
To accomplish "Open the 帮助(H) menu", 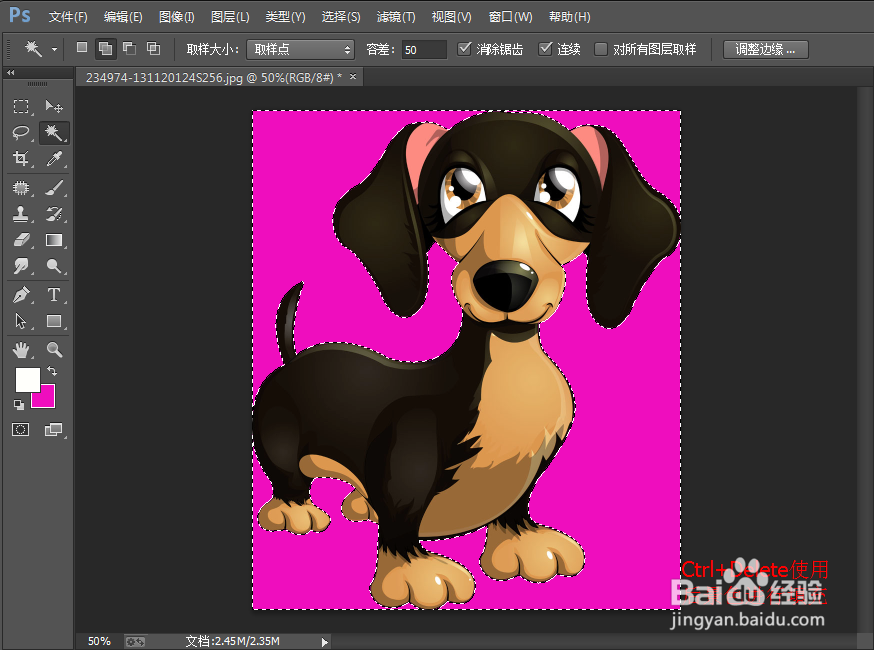I will tap(570, 17).
